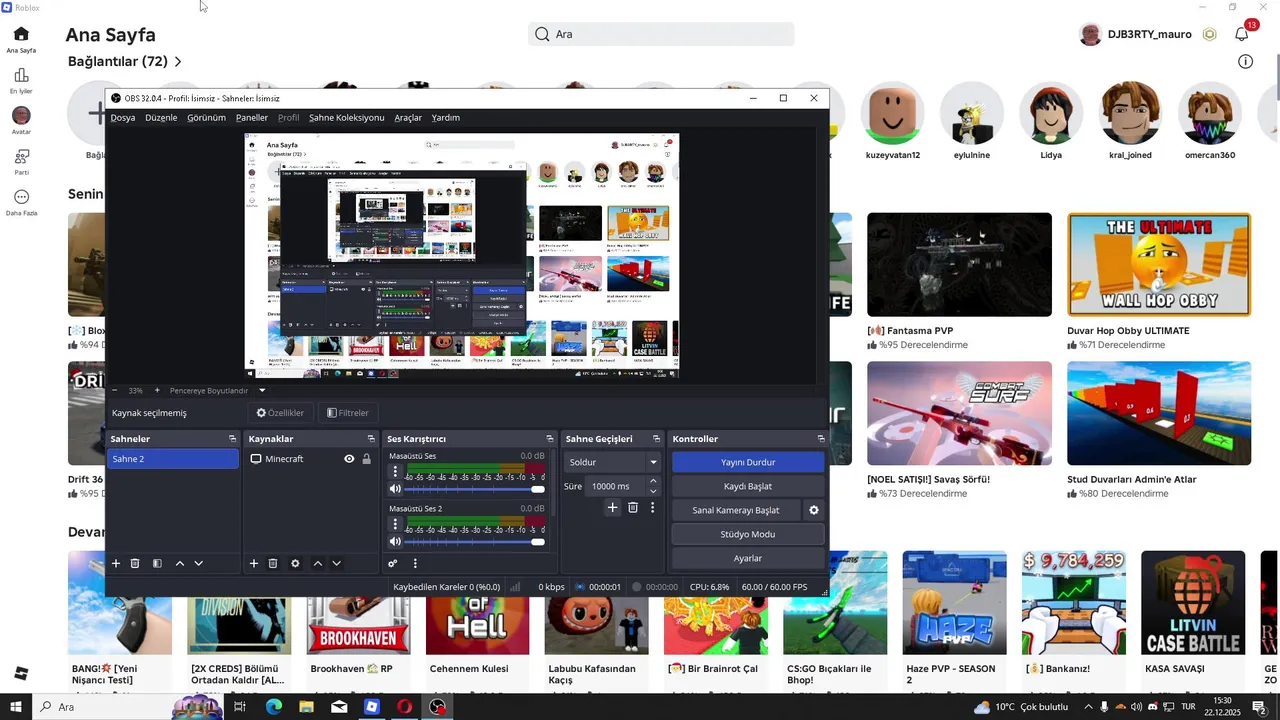This screenshot has height=720, width=1280.
Task: Click the Robux icon beside the username
Action: [1209, 34]
